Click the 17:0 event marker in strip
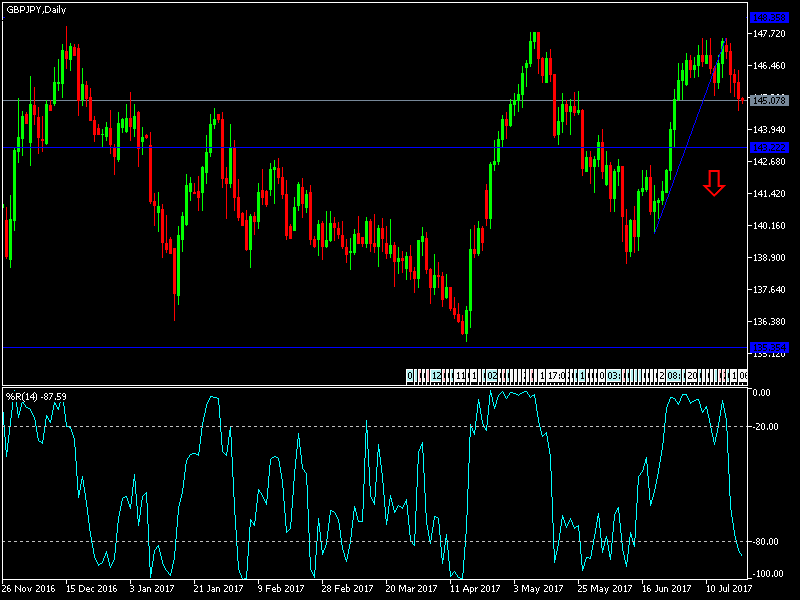Screen dimensions: 800x600 tap(557, 376)
